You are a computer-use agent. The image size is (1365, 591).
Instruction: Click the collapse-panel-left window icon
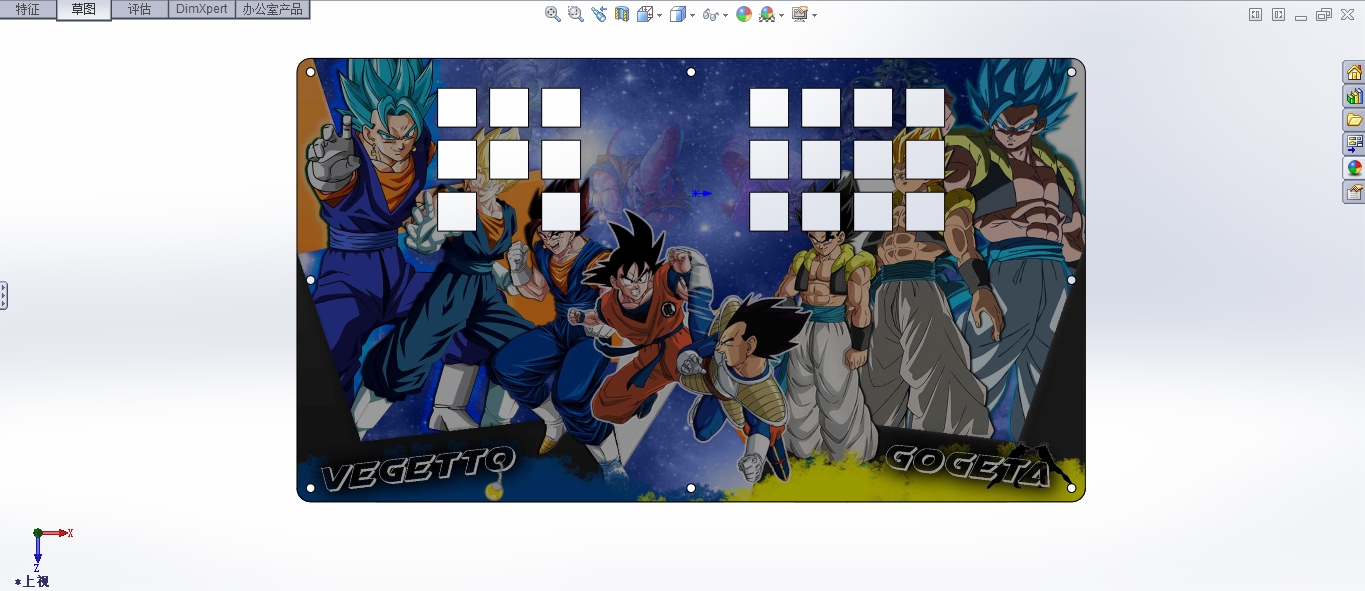point(1255,14)
